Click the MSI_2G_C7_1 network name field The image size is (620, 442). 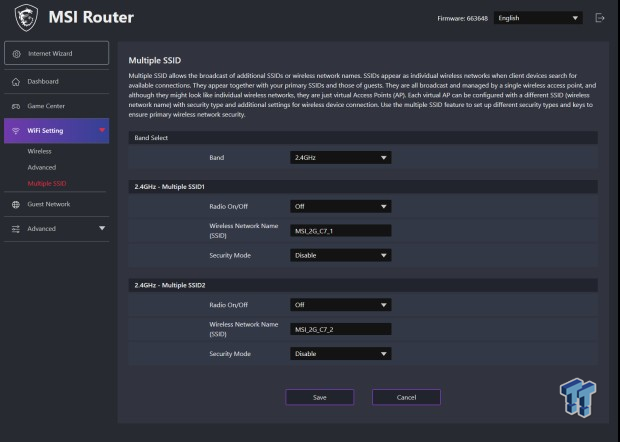tap(341, 231)
